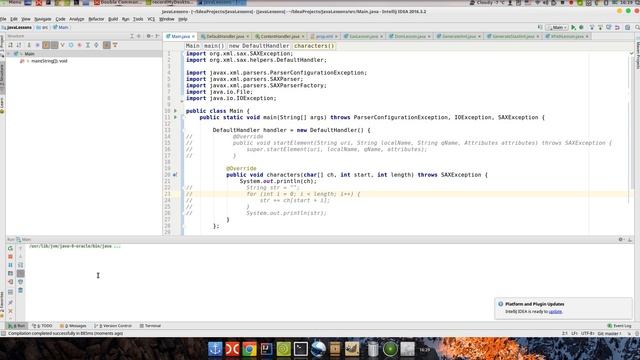Click the Run panel settings gear
640x360 pixels.
coord(621,240)
